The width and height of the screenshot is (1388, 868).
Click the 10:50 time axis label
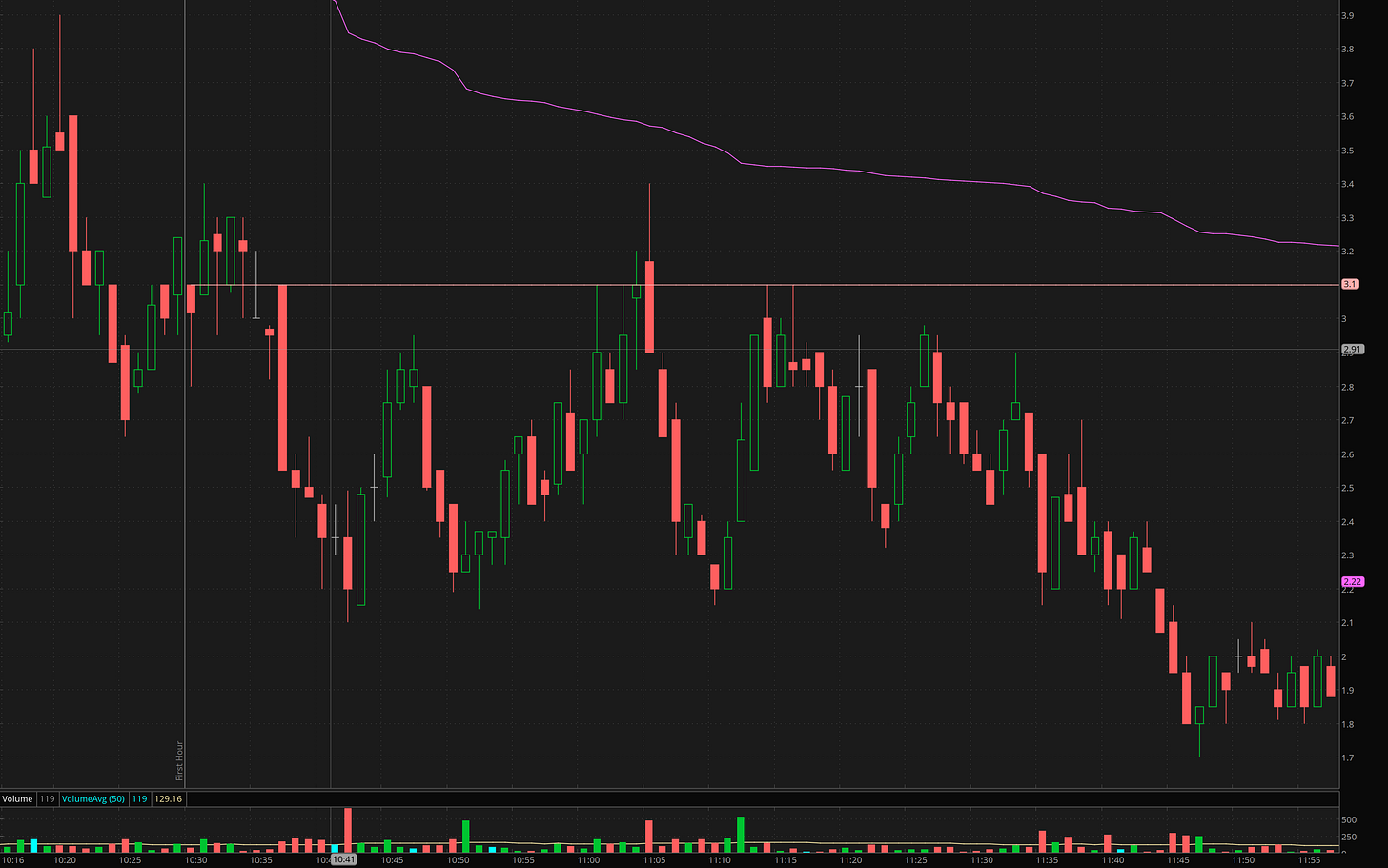click(x=458, y=859)
